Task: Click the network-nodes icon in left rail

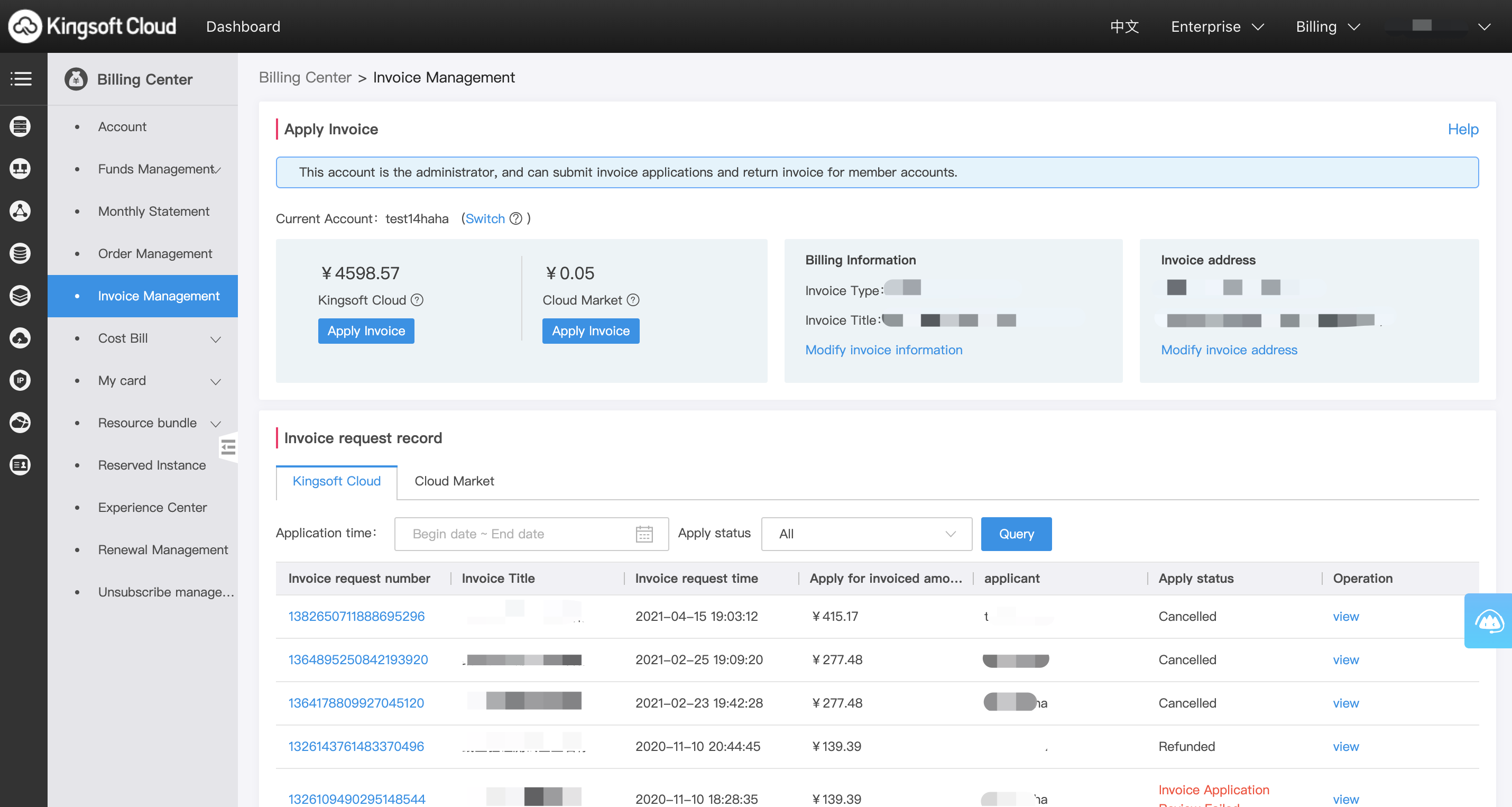Action: click(x=21, y=211)
